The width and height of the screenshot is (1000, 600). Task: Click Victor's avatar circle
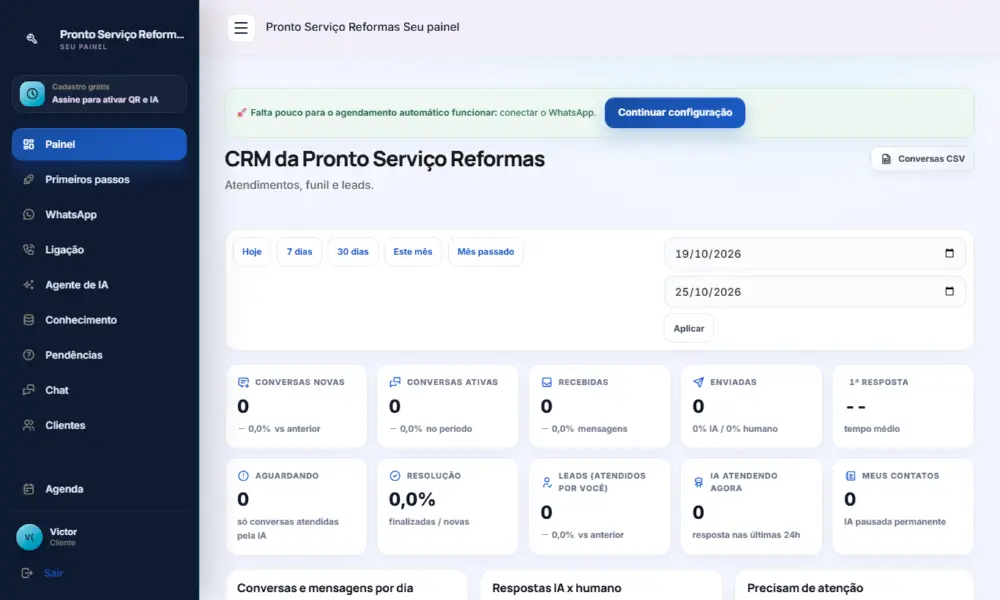pos(29,537)
